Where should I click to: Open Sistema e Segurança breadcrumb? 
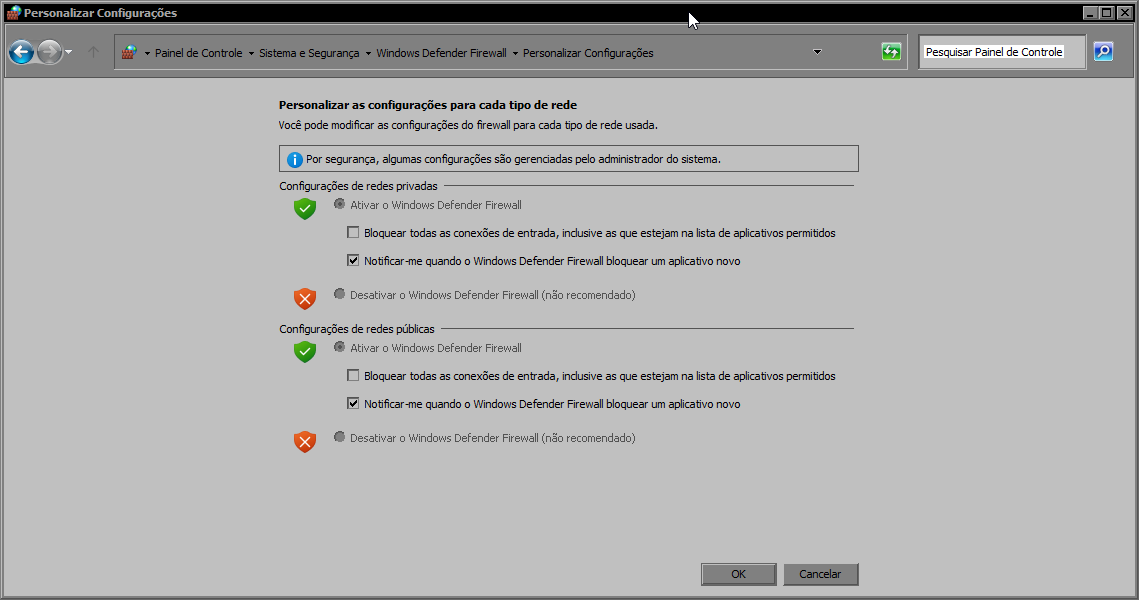309,53
